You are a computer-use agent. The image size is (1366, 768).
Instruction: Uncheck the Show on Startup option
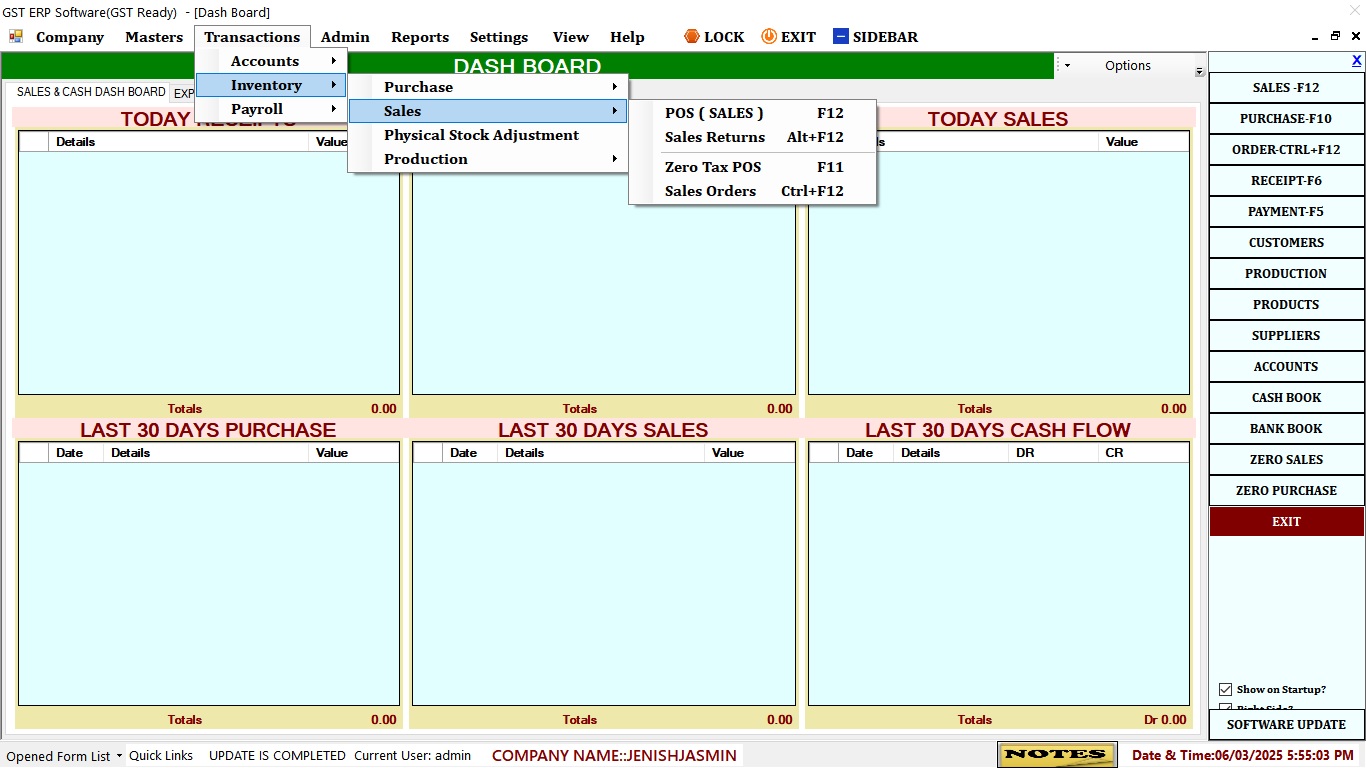pyautogui.click(x=1225, y=689)
